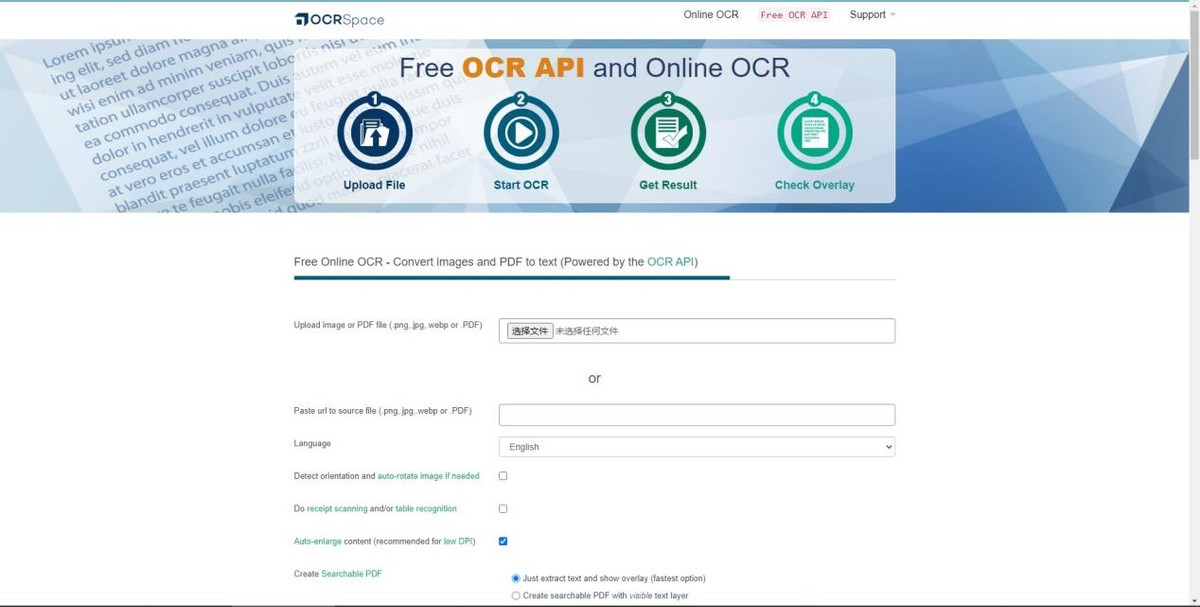Enable receipt scanning table recognition checkbox

(503, 509)
